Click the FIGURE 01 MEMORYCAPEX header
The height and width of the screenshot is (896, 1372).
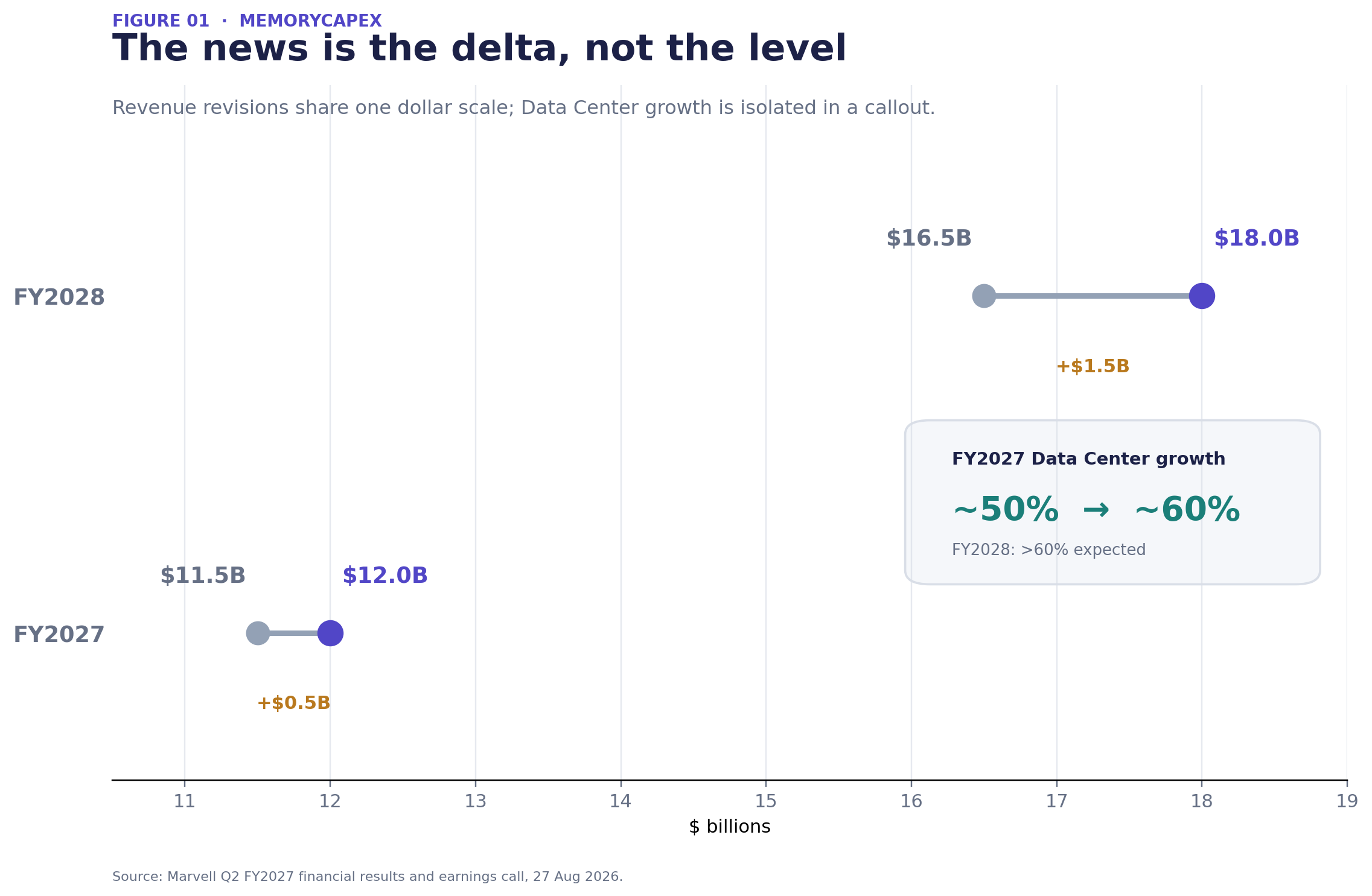click(x=247, y=21)
